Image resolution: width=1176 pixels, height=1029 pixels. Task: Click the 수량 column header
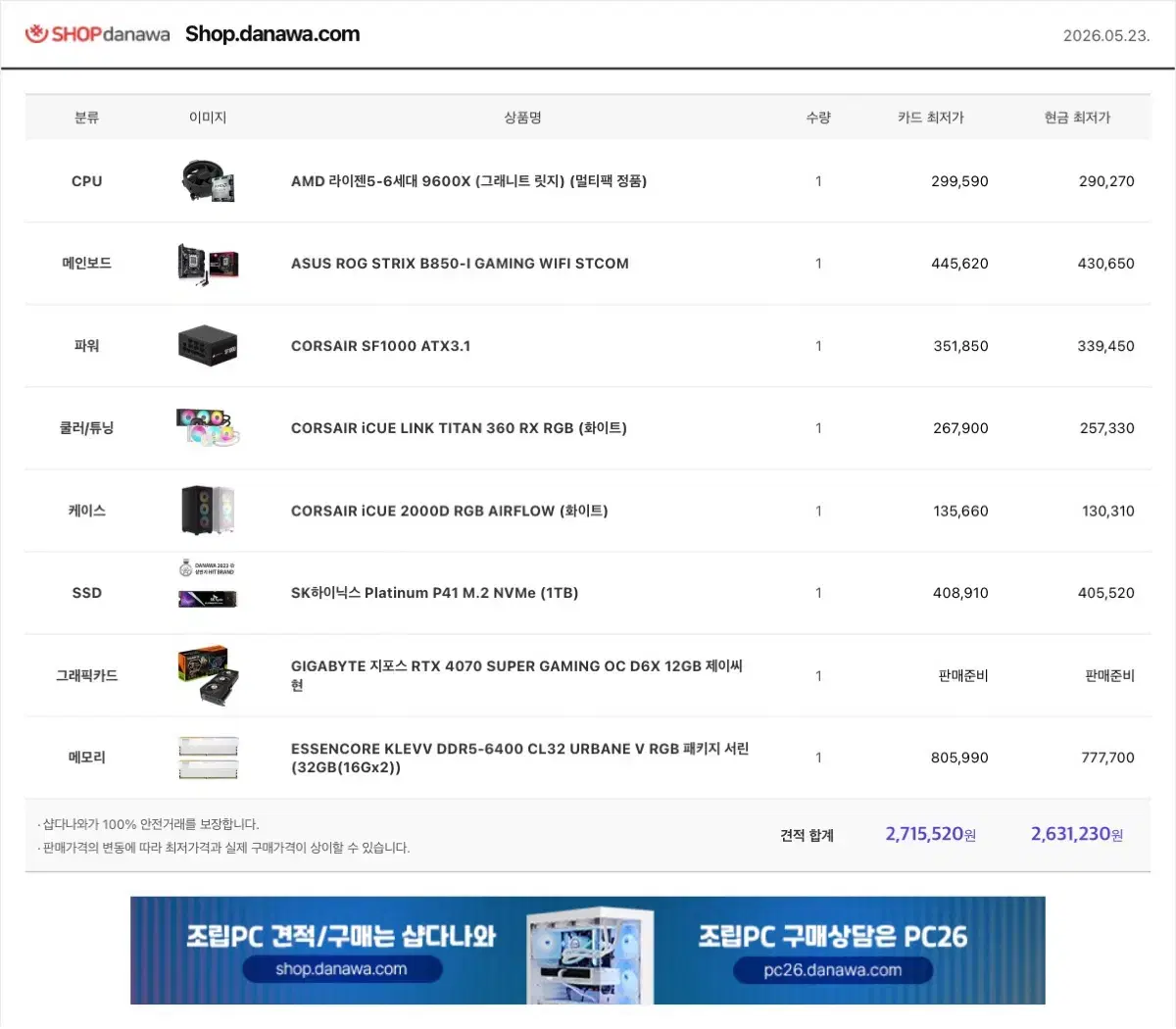pos(818,118)
